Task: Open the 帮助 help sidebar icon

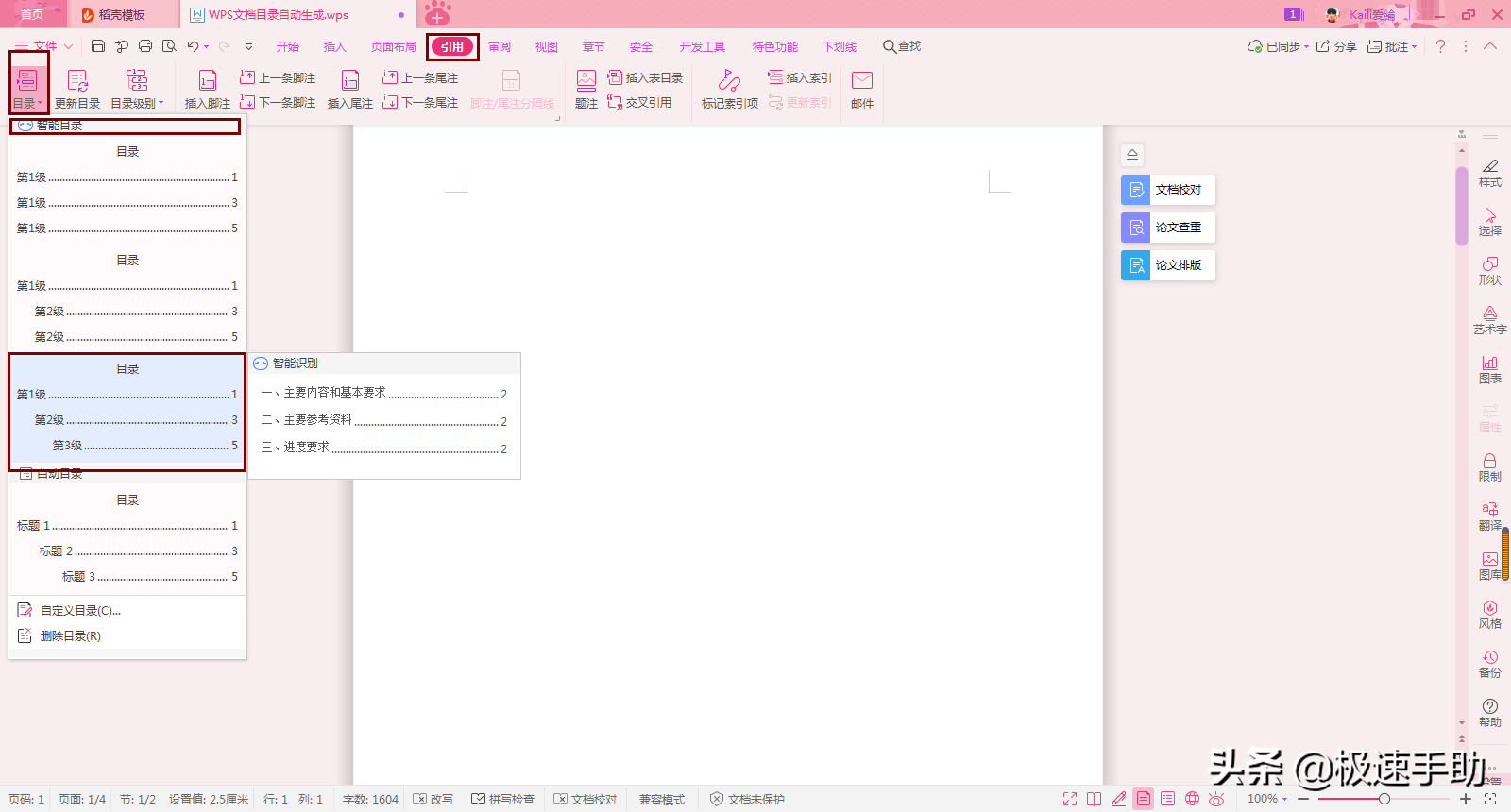Action: tap(1490, 713)
